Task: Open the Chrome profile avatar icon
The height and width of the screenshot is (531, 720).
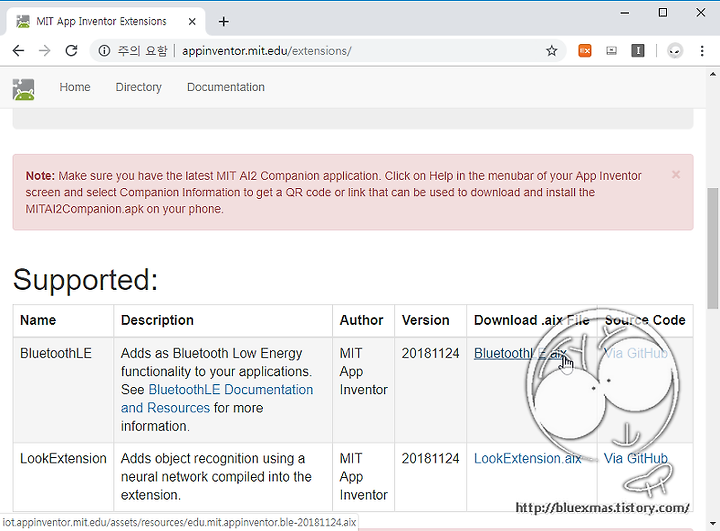Action: coord(675,51)
